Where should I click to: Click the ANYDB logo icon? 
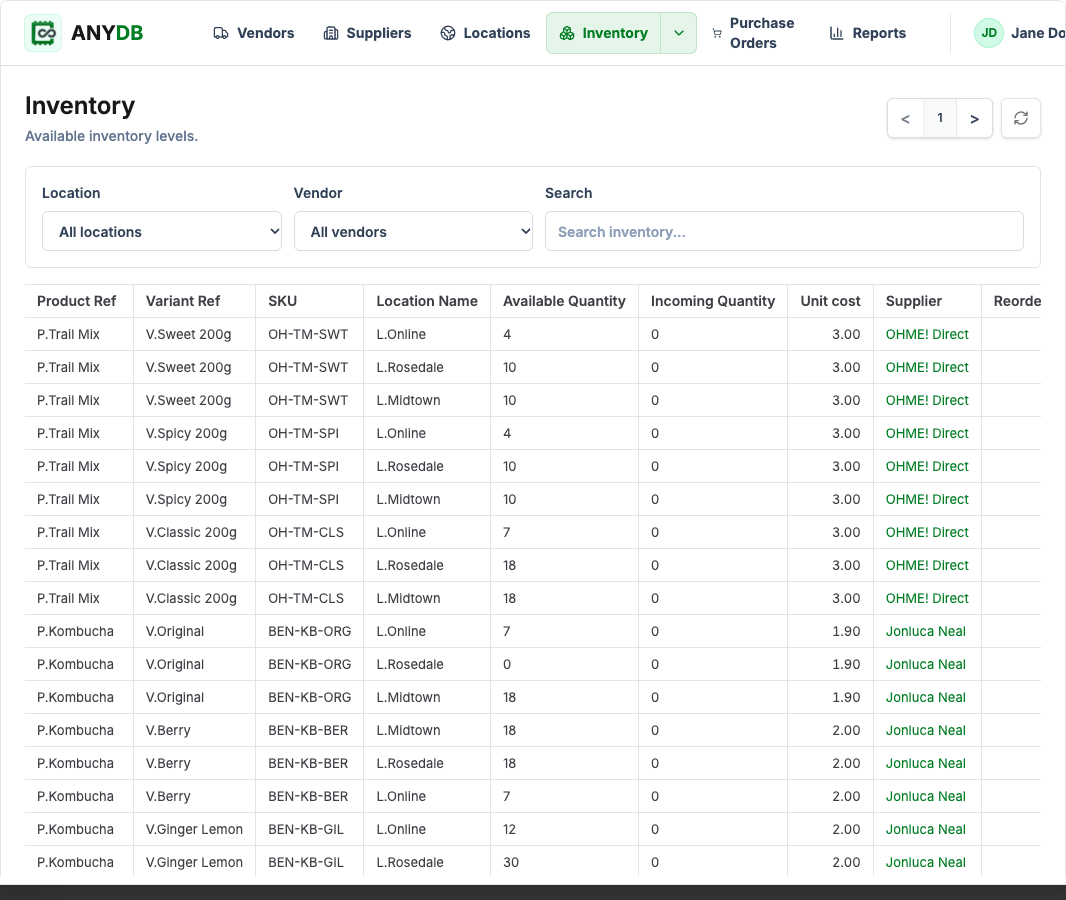pyautogui.click(x=43, y=33)
